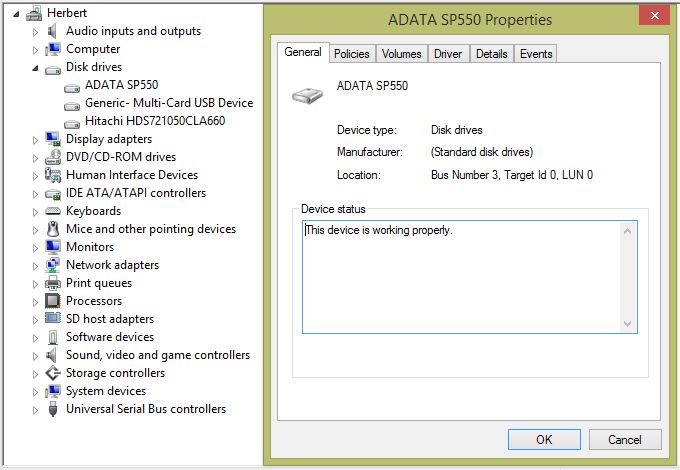Expand the Computer node arrow
680x470 pixels.
click(36, 50)
